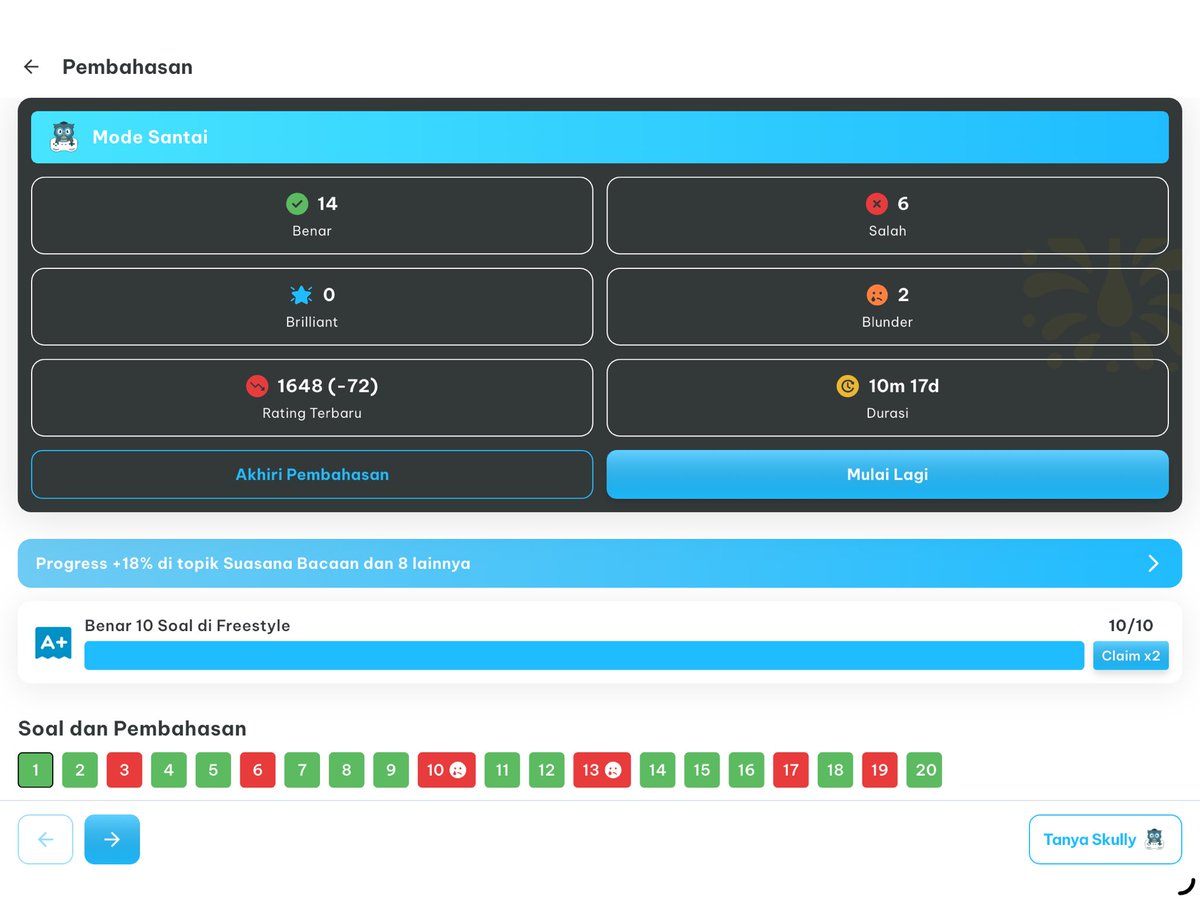Click Skully robot icon in Tanya Skully

1154,839
